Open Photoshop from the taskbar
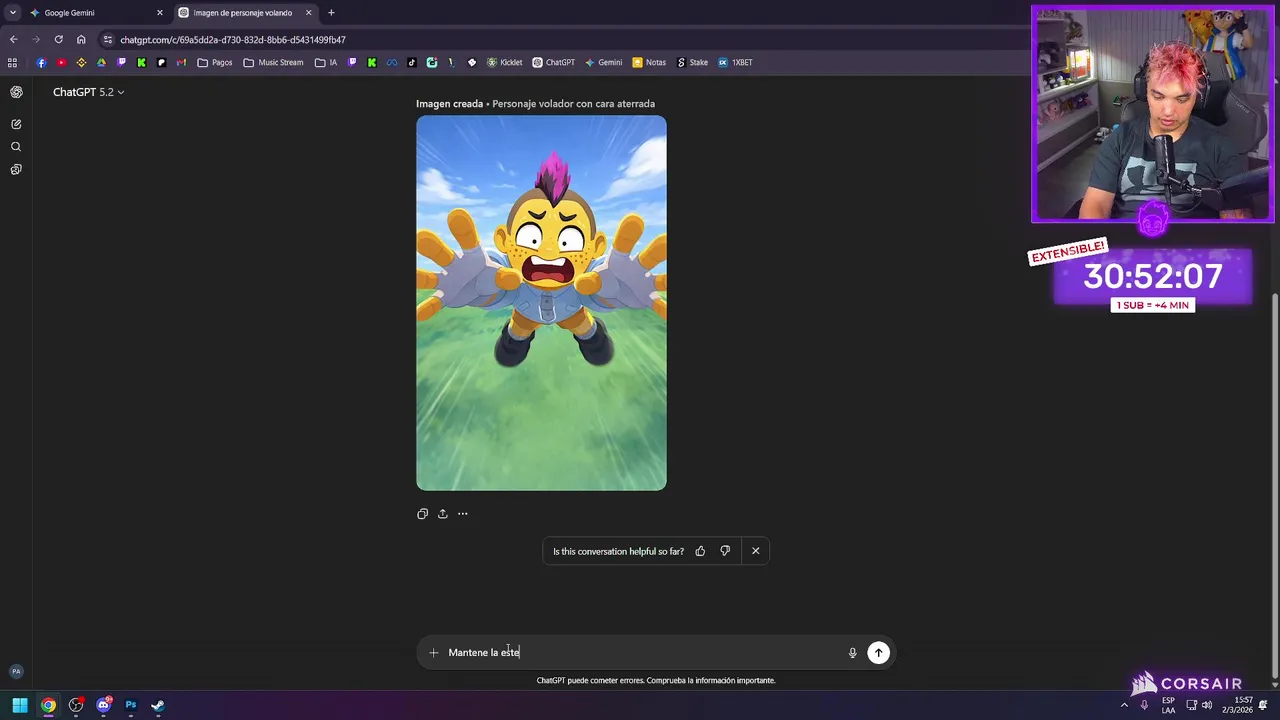Screen dimensions: 1280x720 pos(131,705)
